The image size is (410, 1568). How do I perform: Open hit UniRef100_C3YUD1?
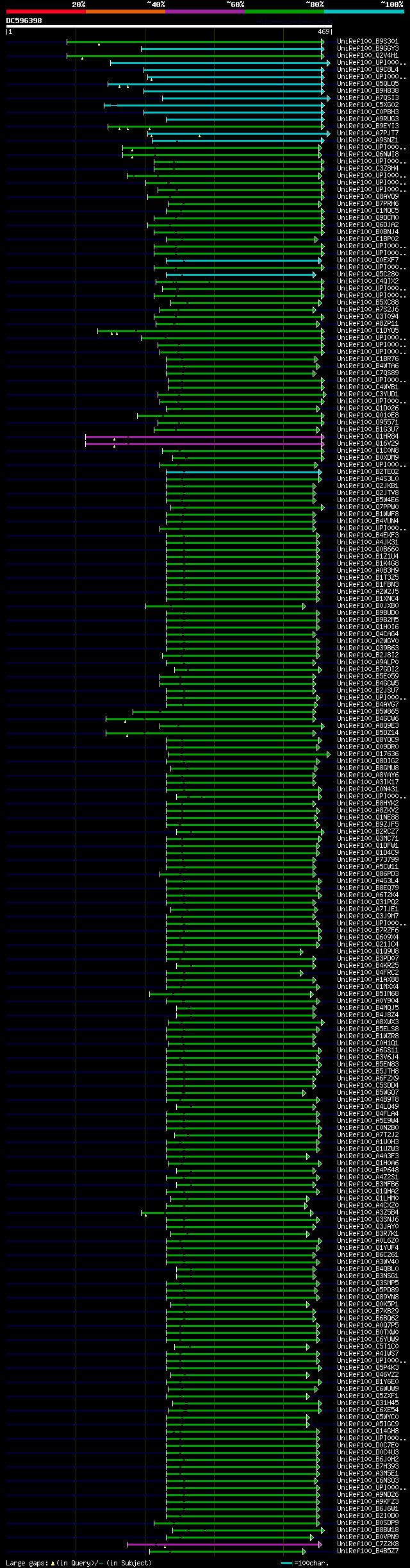pyautogui.click(x=368, y=394)
